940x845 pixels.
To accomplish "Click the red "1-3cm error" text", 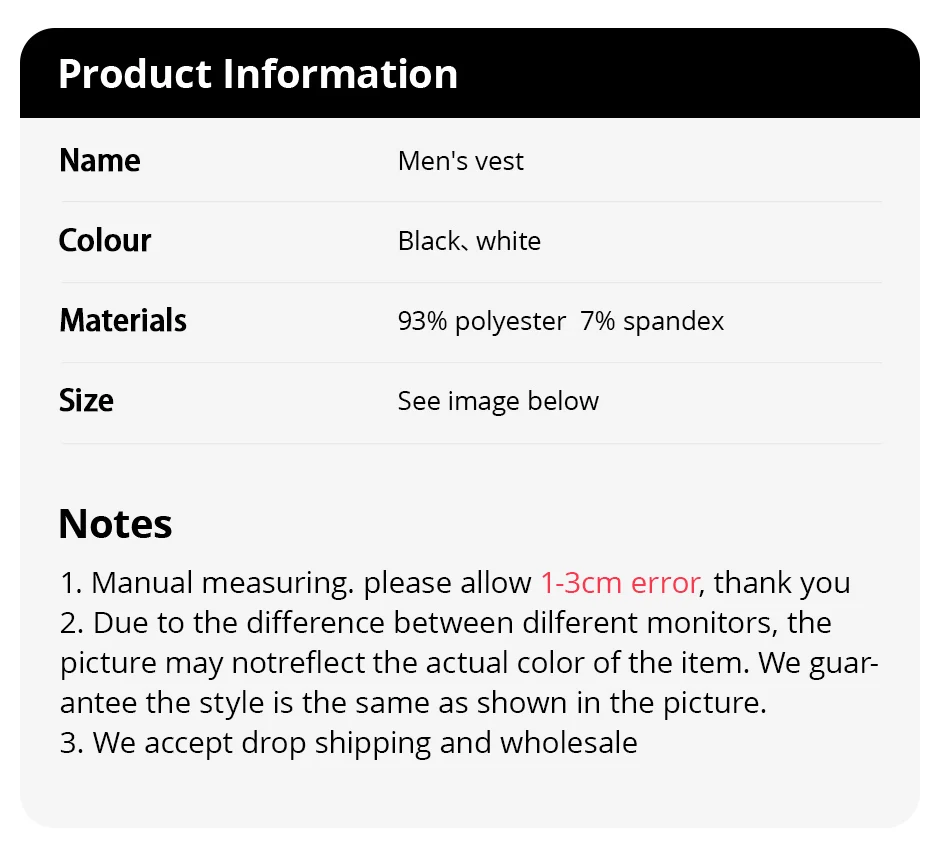I will pyautogui.click(x=621, y=583).
